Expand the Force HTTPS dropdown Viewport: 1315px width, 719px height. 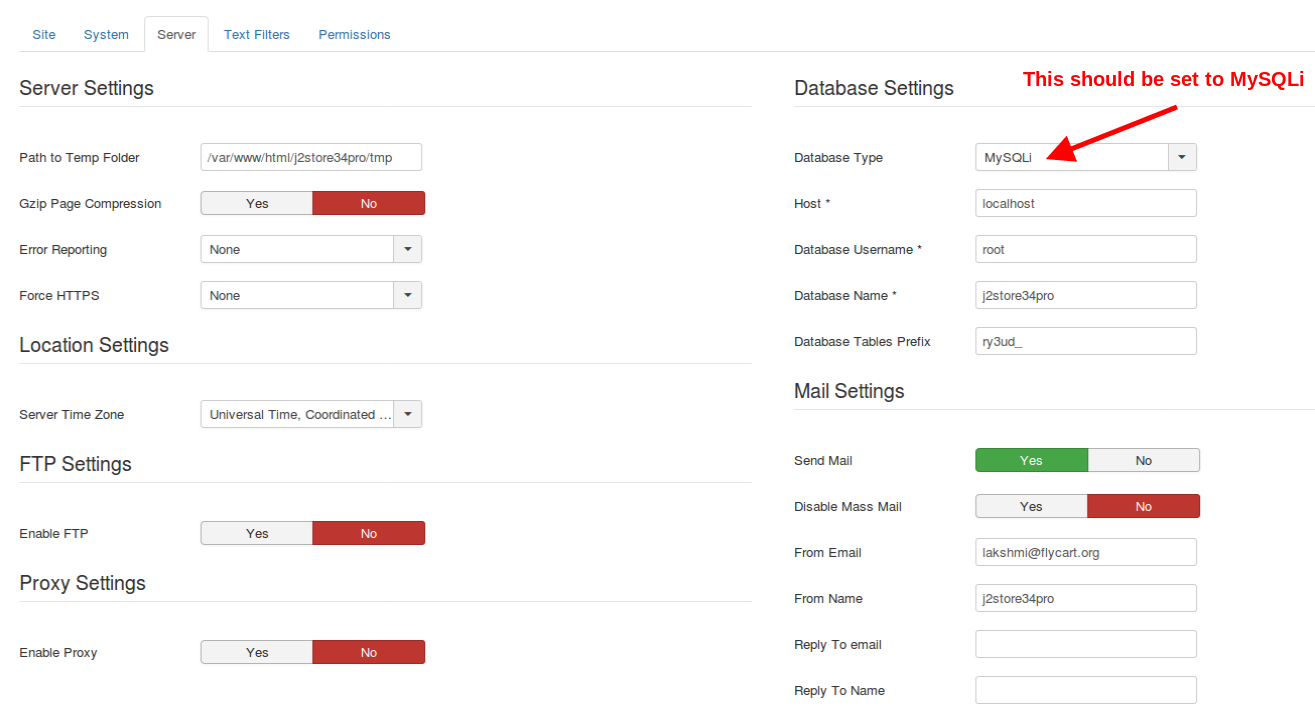408,294
